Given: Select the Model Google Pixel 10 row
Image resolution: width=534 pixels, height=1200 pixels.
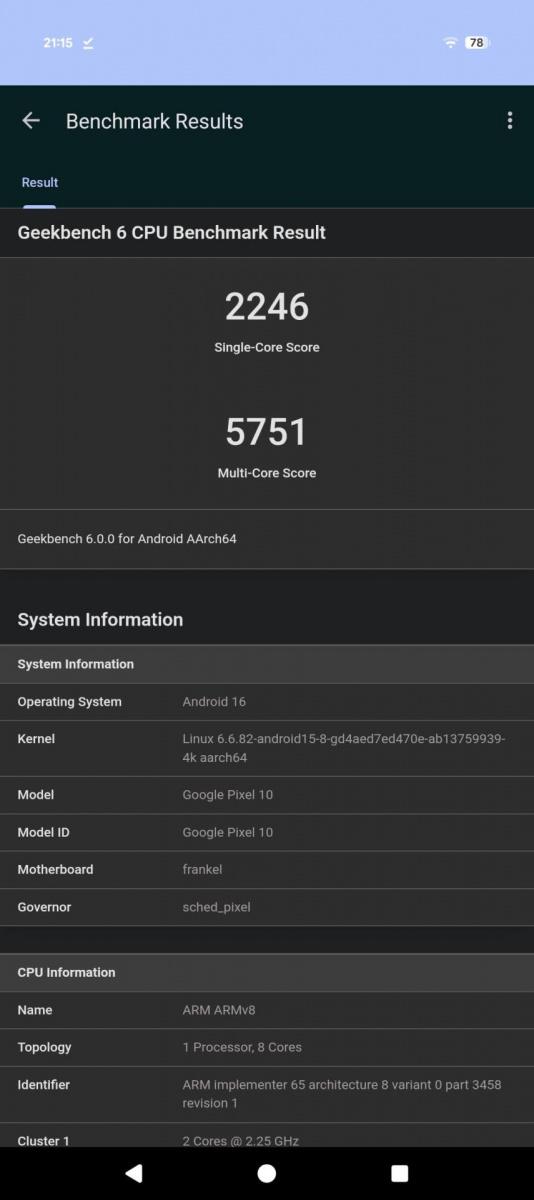Looking at the screenshot, I should 267,795.
